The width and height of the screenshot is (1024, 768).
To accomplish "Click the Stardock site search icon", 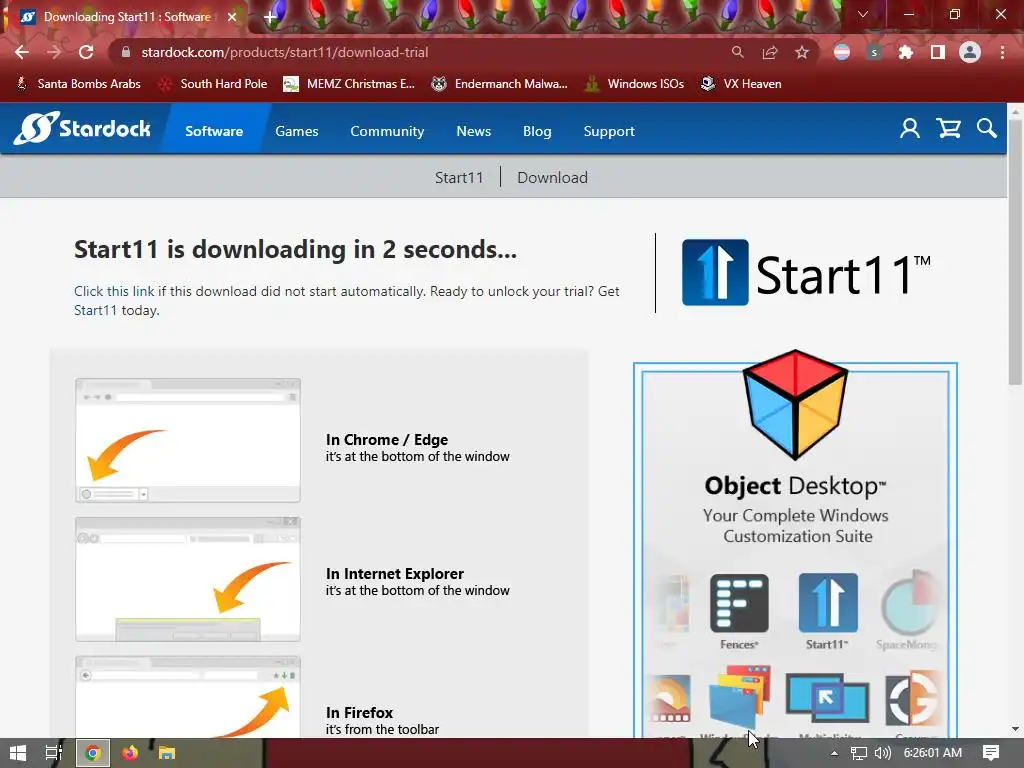I will click(x=987, y=129).
